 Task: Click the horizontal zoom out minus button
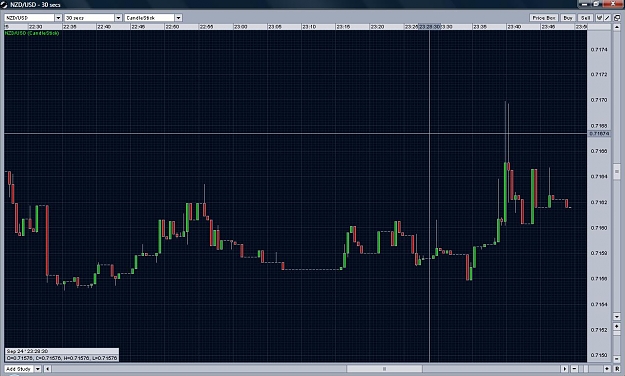(574, 369)
